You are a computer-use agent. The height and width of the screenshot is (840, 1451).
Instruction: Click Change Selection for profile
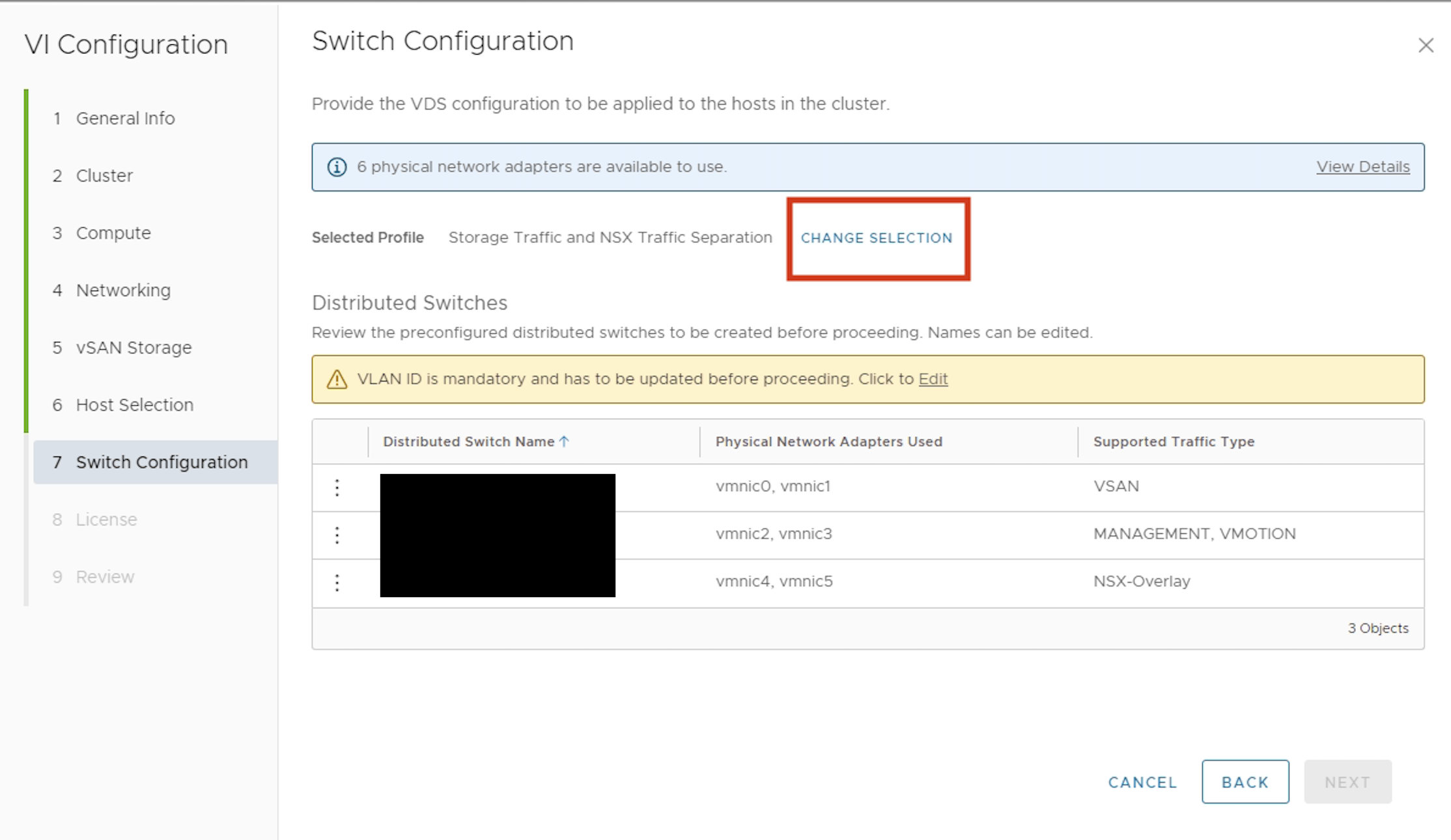[x=876, y=238]
